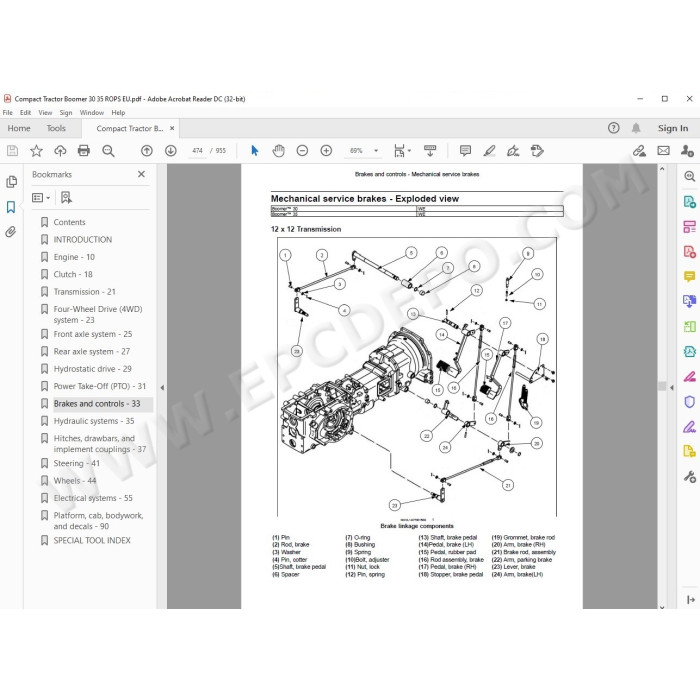The width and height of the screenshot is (700, 700).
Task: Click the stamp tool icon
Action: [537, 151]
